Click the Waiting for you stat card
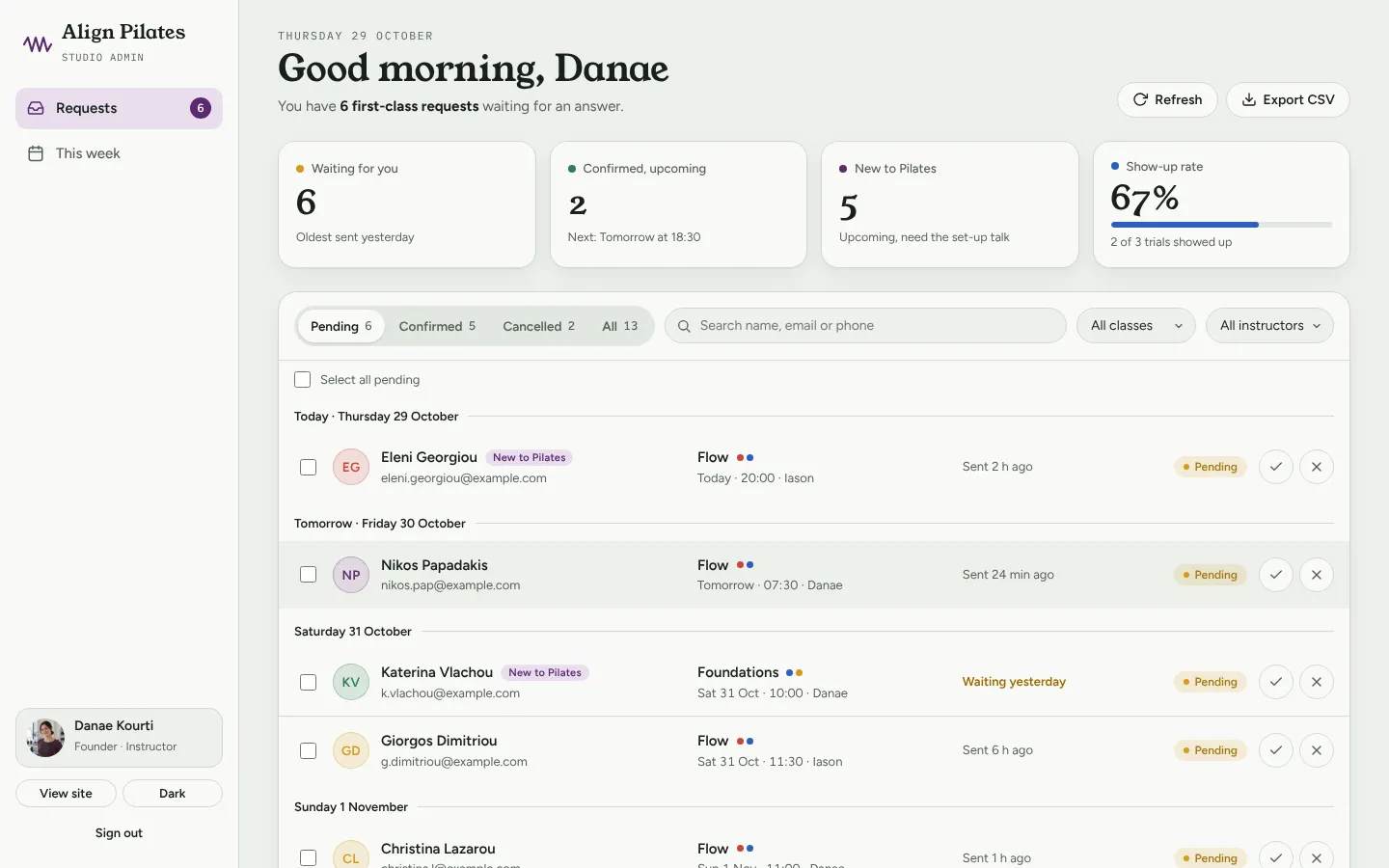 [407, 204]
